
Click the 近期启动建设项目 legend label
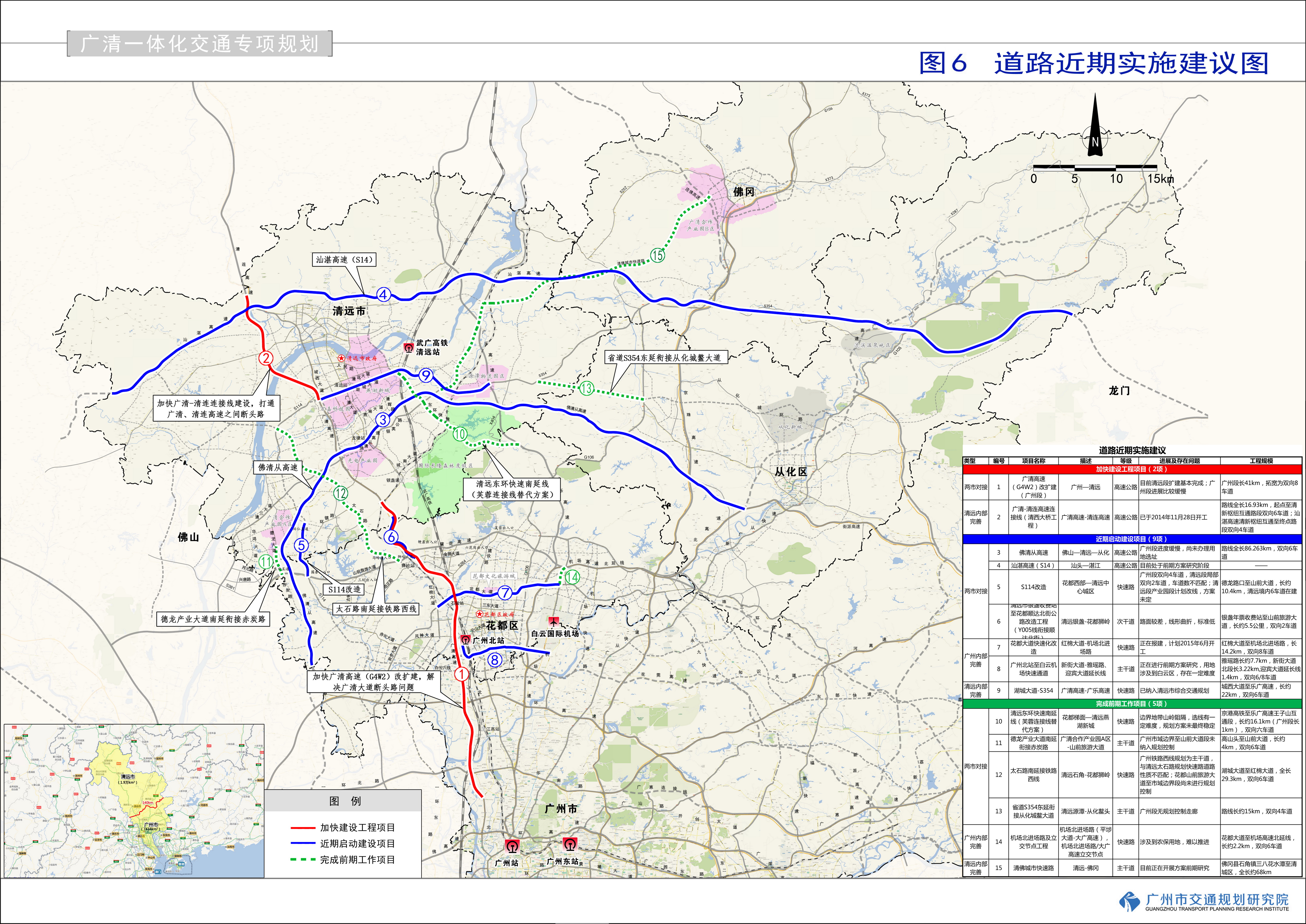(357, 844)
